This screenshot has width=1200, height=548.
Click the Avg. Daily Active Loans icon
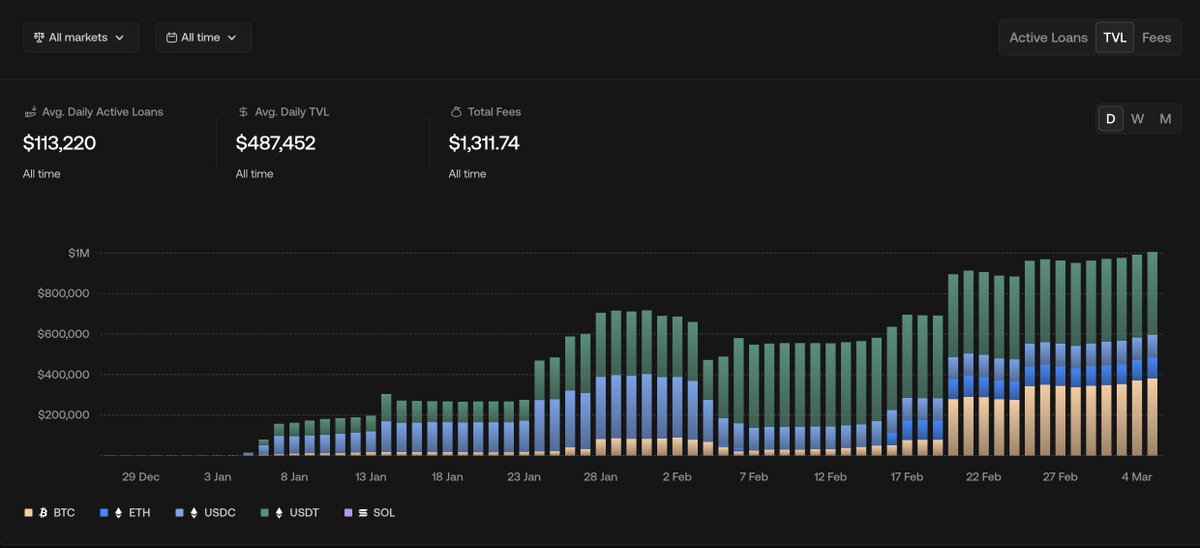click(30, 112)
